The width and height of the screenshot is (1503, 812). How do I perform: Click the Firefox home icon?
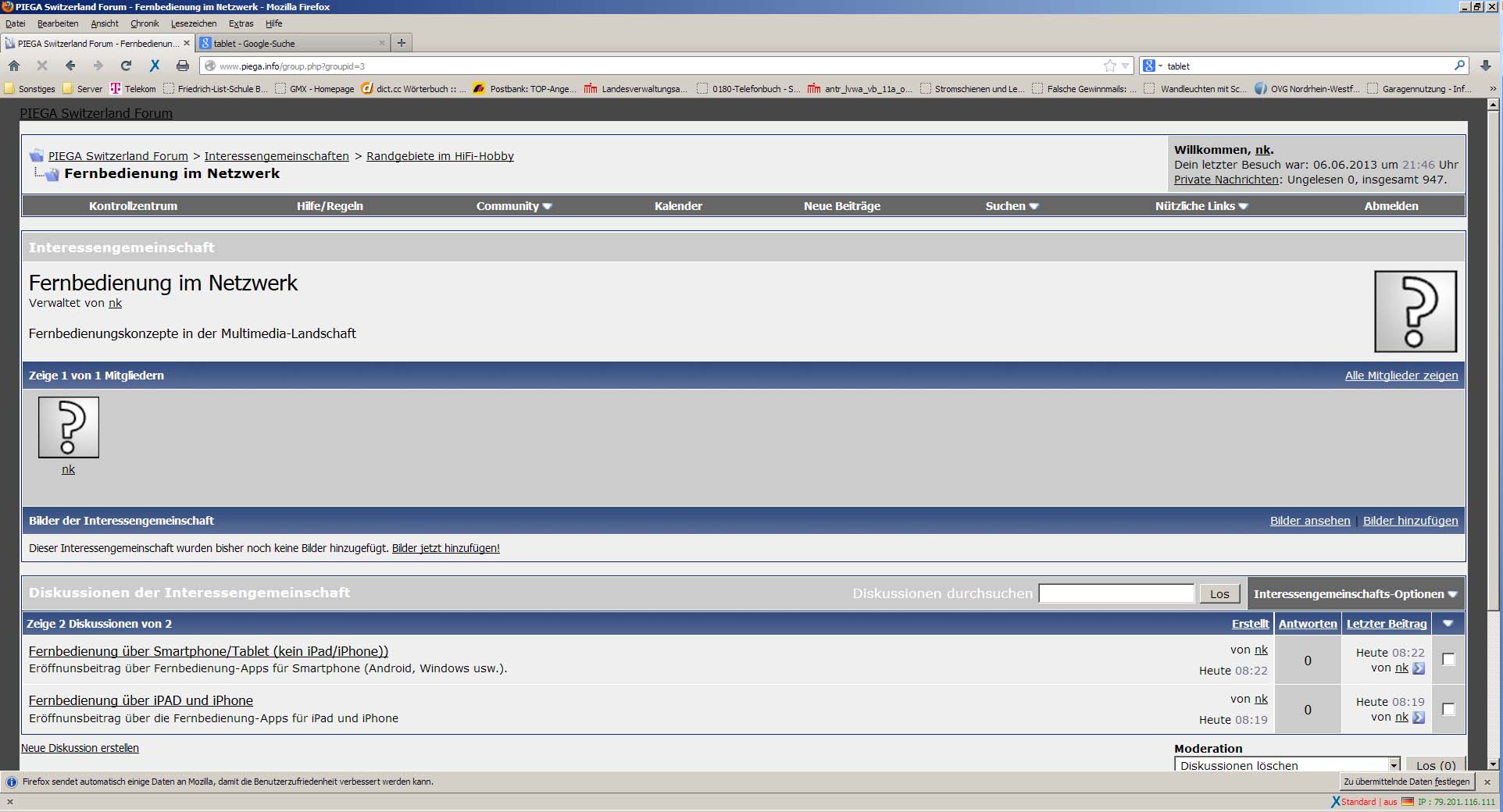[14, 66]
